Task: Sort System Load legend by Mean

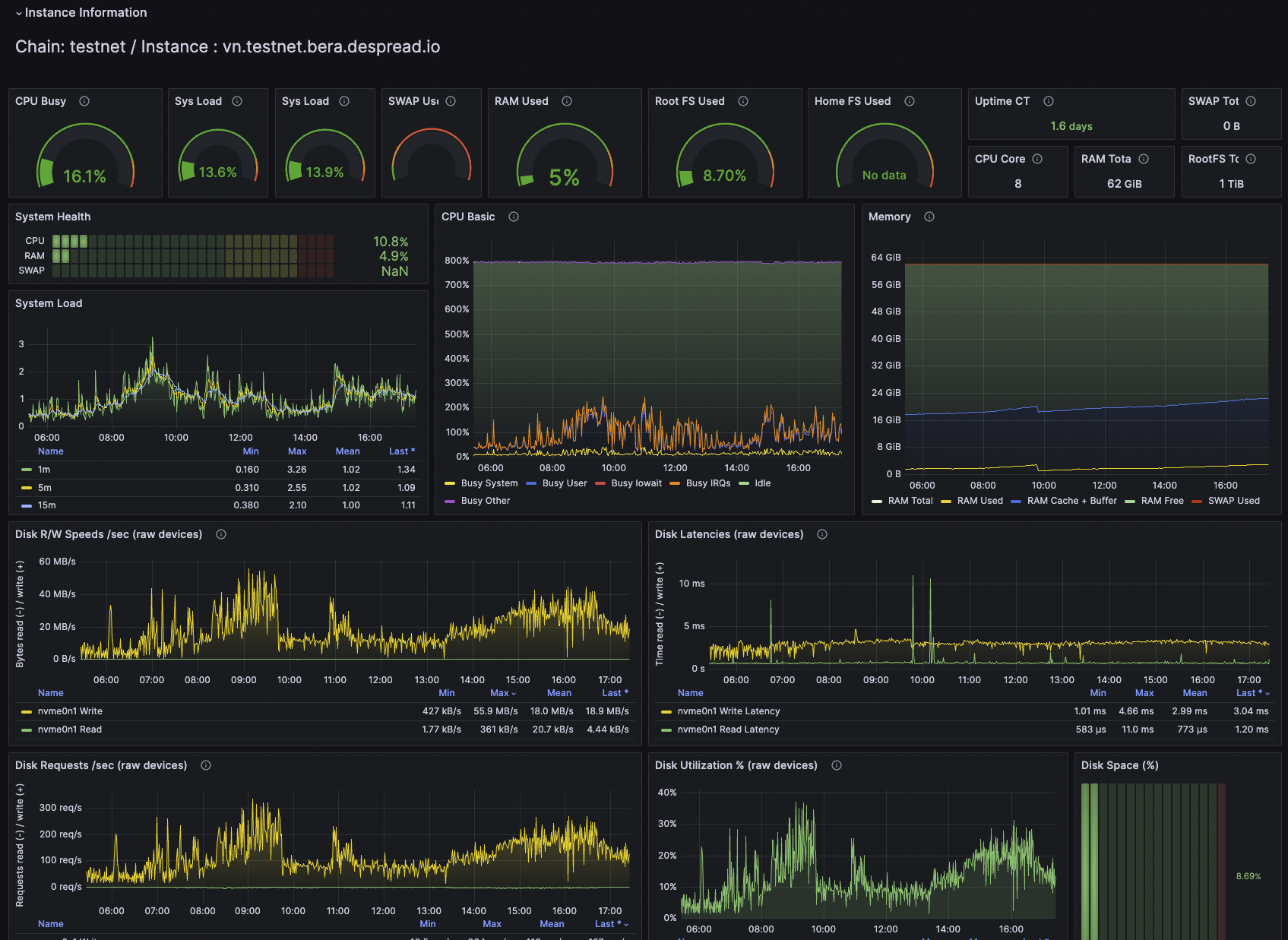Action: [348, 451]
